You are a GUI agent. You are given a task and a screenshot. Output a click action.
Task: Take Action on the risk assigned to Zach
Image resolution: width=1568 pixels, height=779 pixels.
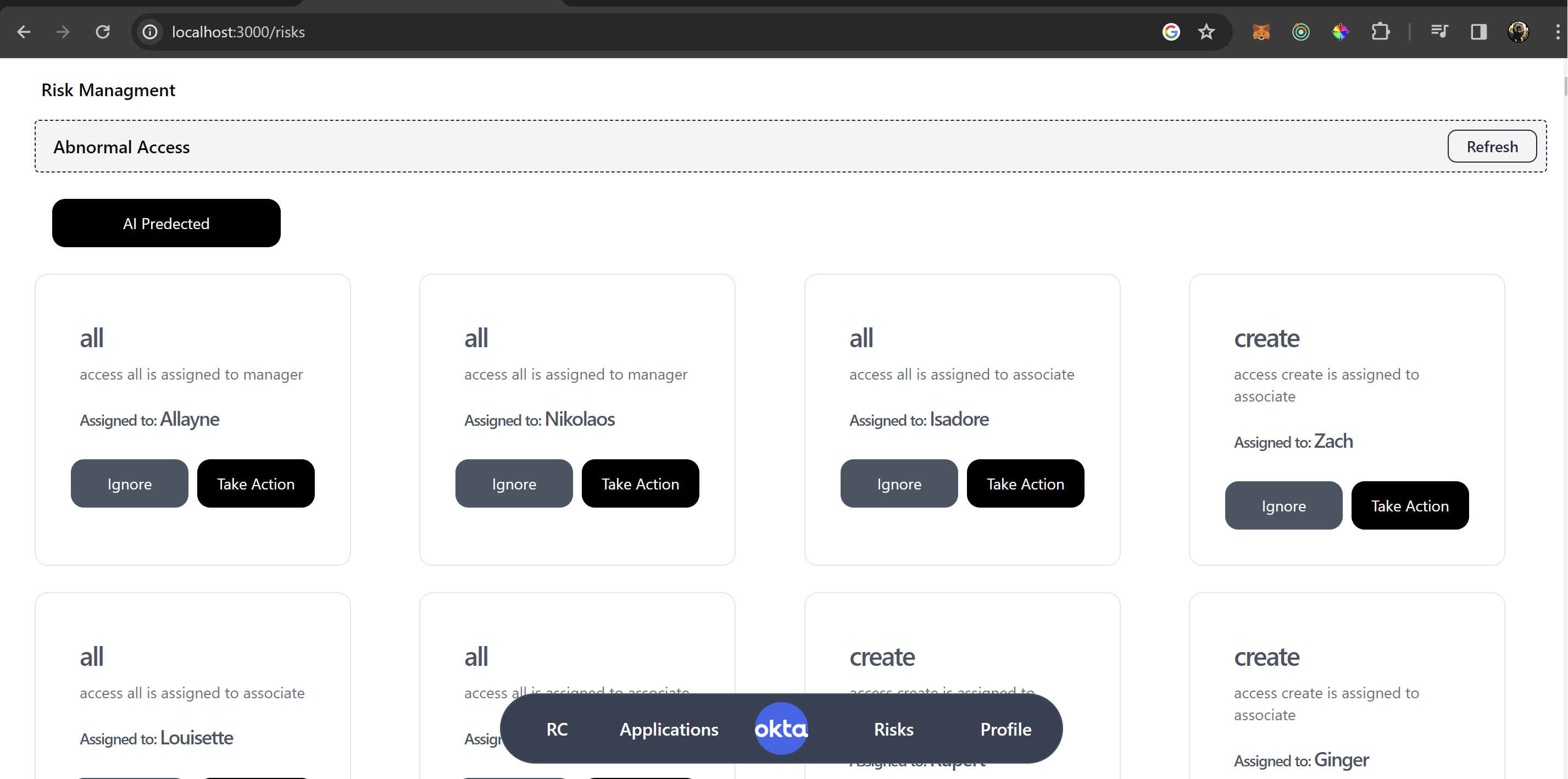click(1410, 505)
